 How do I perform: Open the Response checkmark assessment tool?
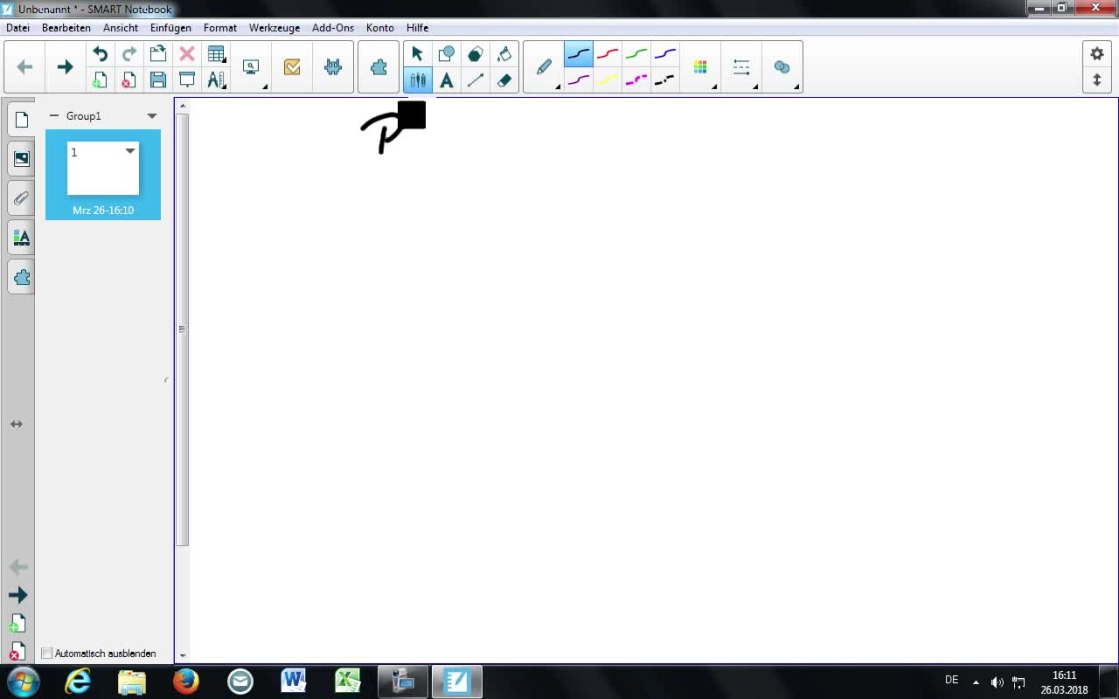coord(292,67)
